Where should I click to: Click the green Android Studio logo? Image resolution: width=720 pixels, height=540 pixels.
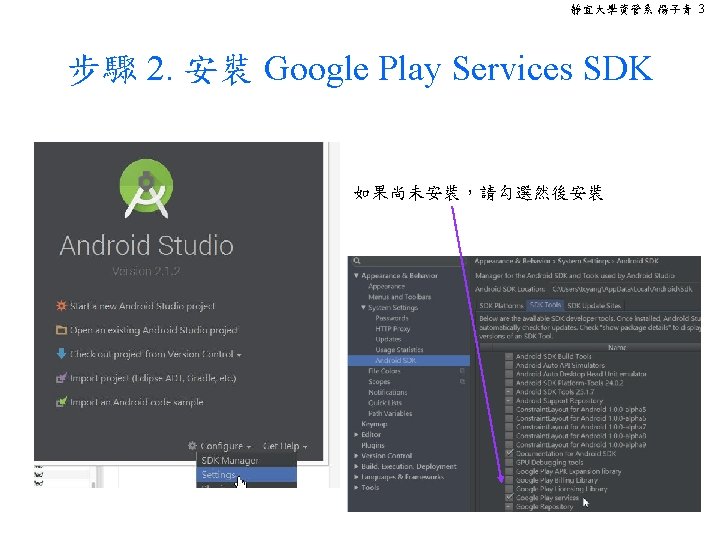pyautogui.click(x=146, y=188)
